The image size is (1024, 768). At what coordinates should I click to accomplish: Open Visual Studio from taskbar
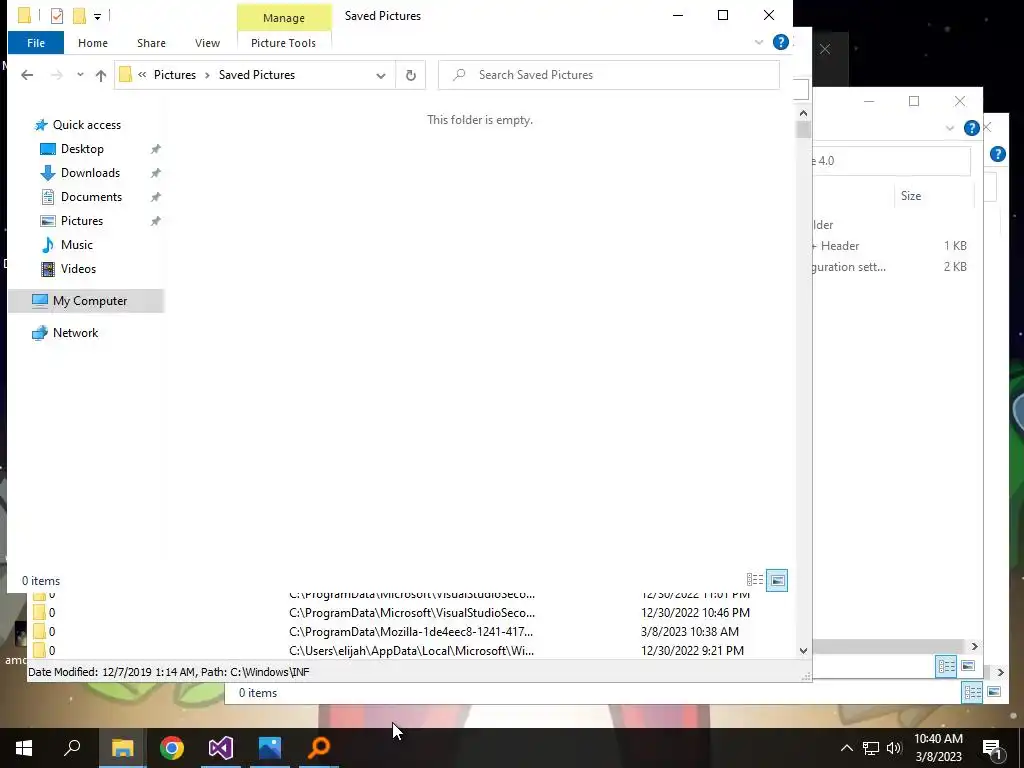(x=221, y=748)
